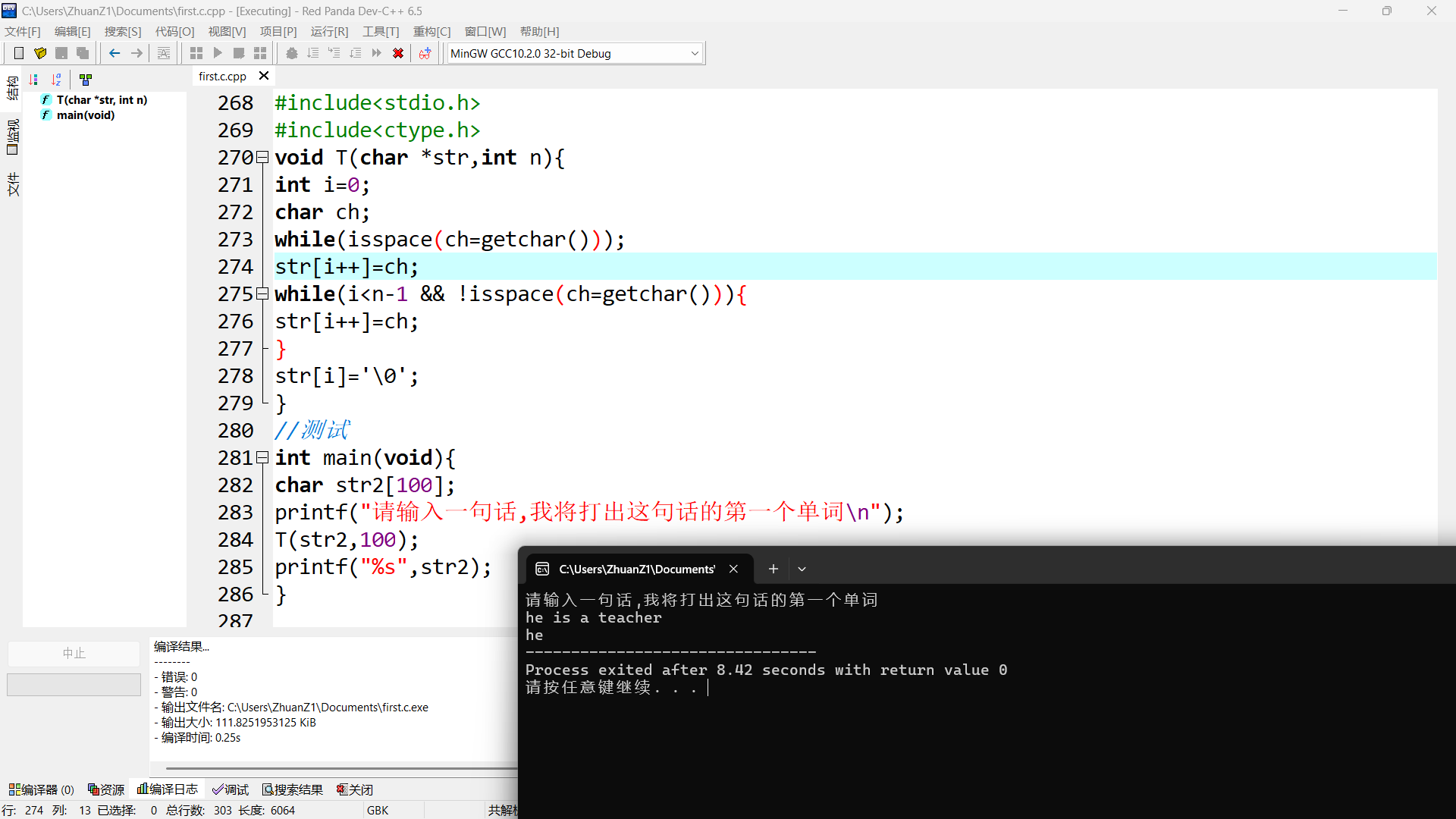Collapse the while block at line 275

(262, 294)
